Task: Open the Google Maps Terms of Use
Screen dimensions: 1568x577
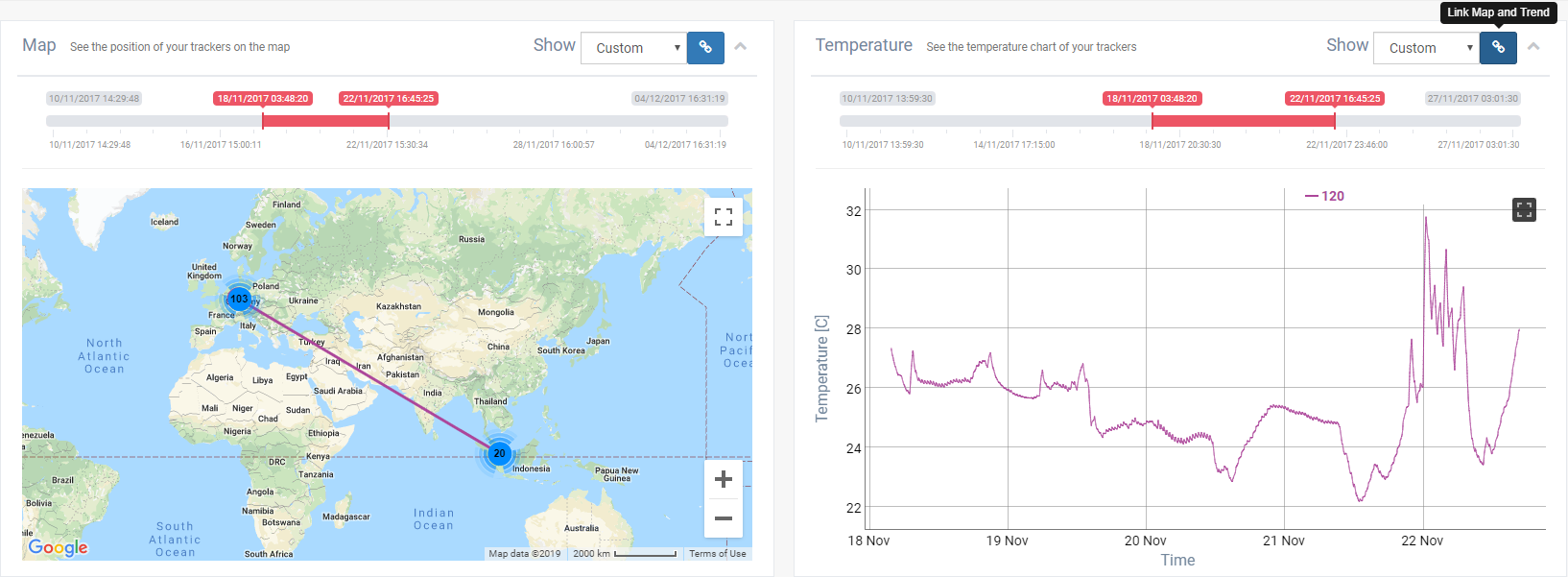Action: coord(717,554)
